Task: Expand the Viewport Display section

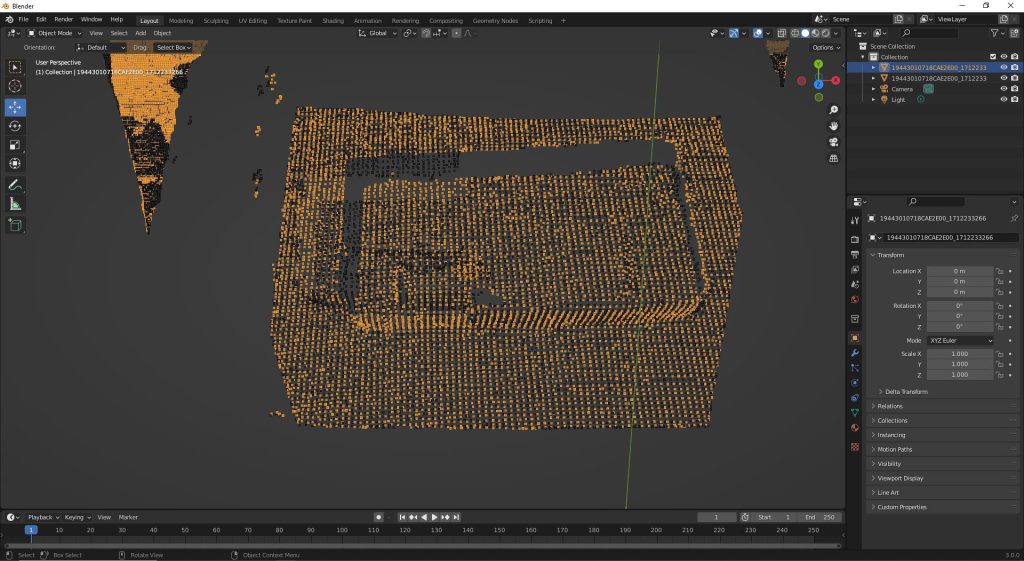Action: (900, 478)
